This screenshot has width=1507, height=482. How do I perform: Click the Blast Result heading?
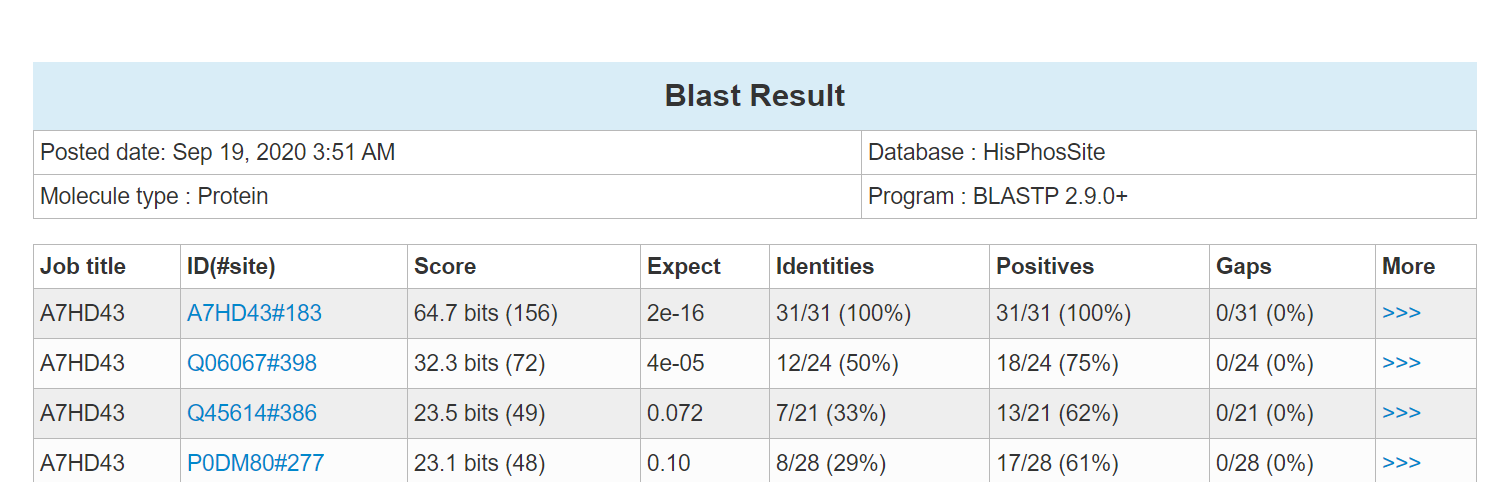click(755, 96)
